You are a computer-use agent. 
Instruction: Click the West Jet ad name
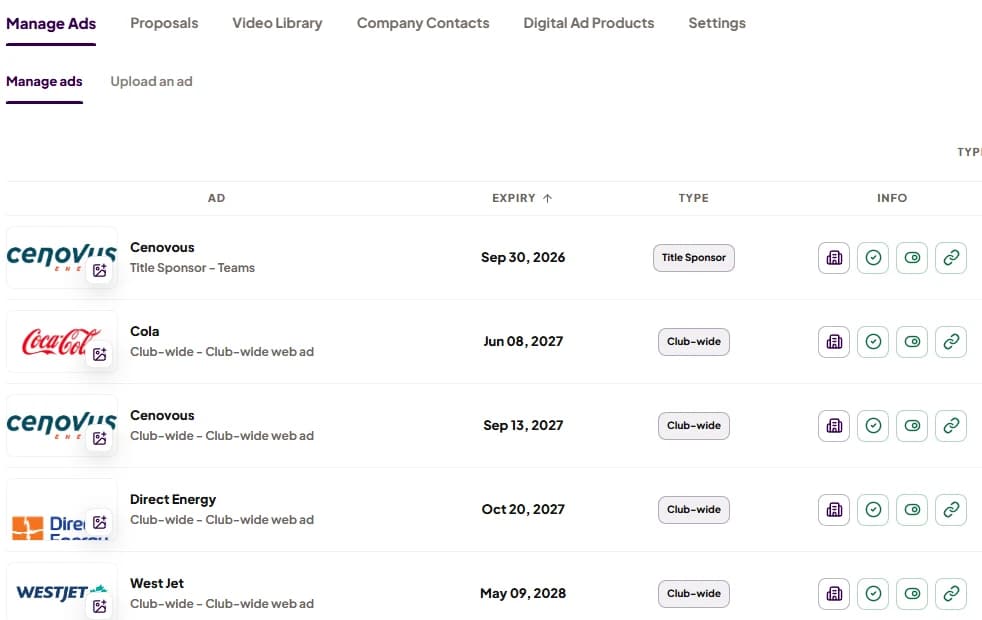tap(157, 584)
